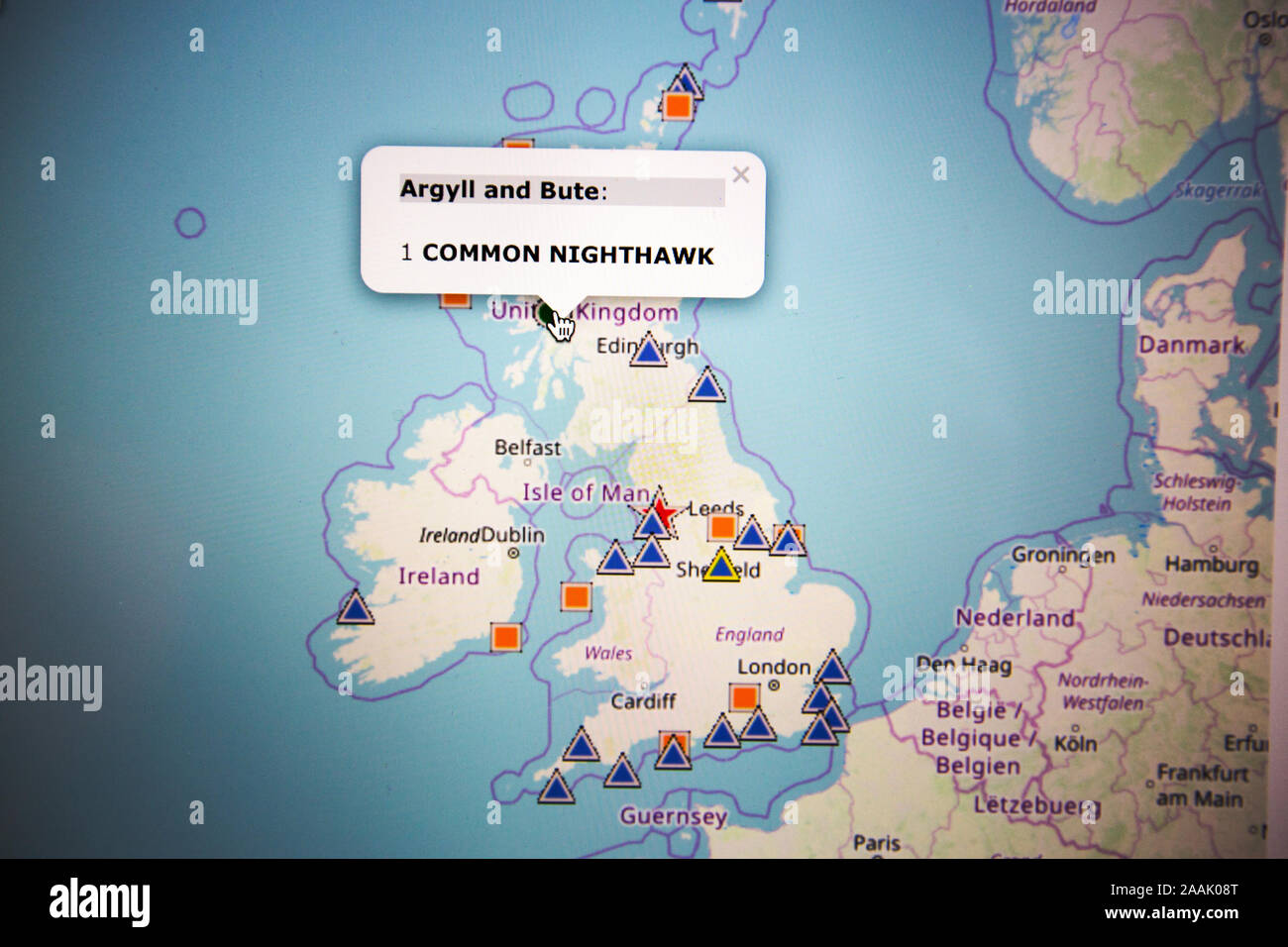Open the yellow-outlined triangle marker on Sheffield
Screen dimensions: 1288x947
721,565
